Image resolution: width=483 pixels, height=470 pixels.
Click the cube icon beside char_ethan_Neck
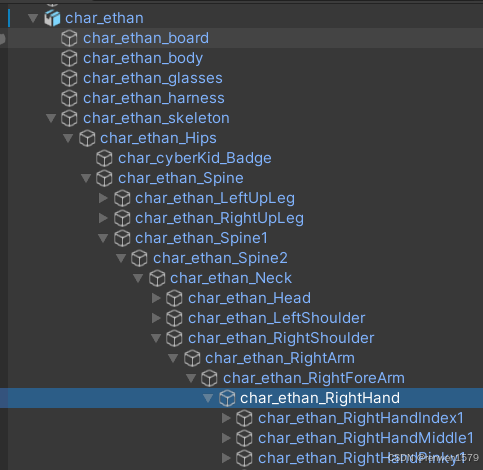[157, 278]
